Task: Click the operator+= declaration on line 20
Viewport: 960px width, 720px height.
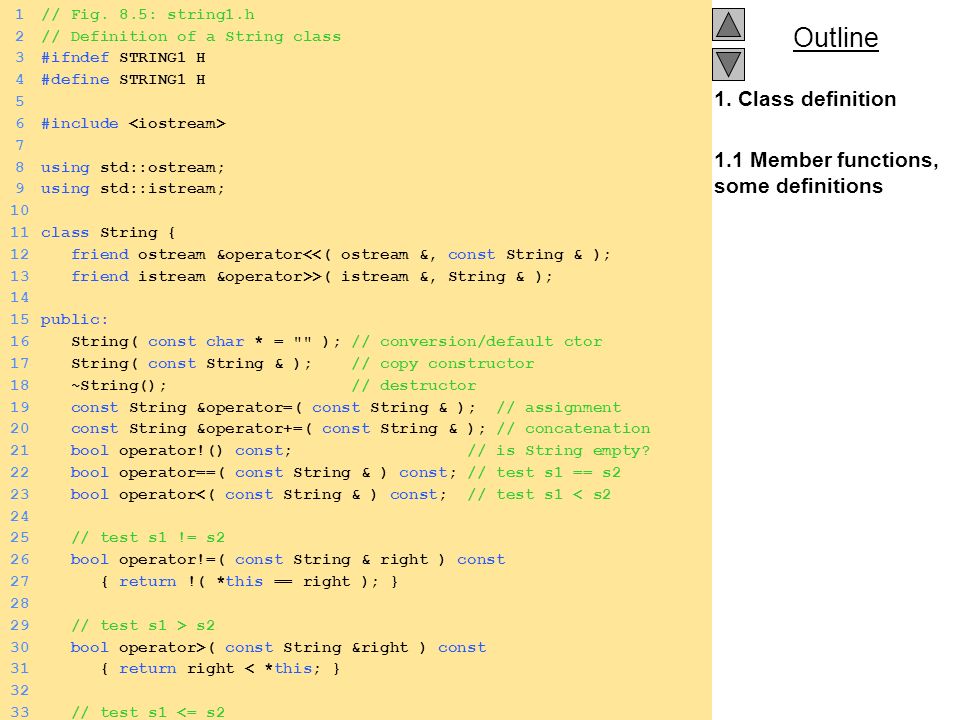Action: click(x=278, y=429)
